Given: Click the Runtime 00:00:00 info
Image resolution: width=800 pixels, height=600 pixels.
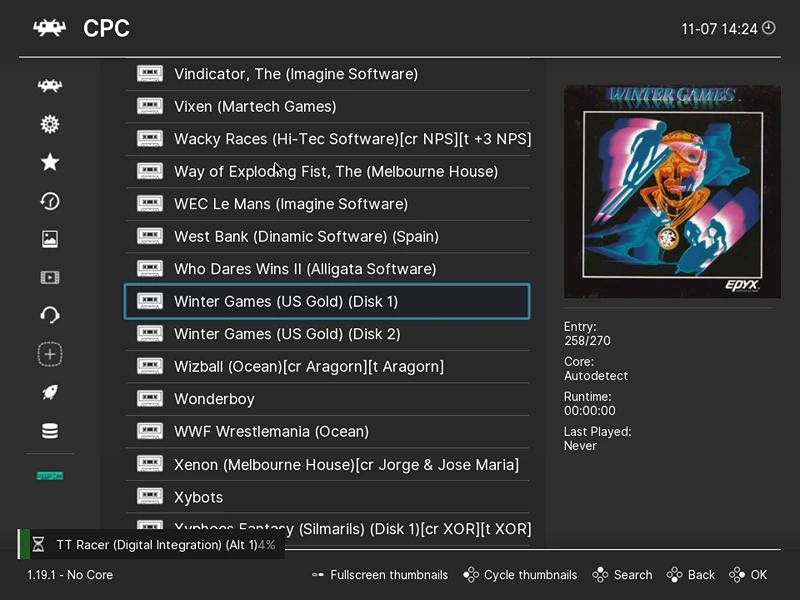Looking at the screenshot, I should click(590, 404).
